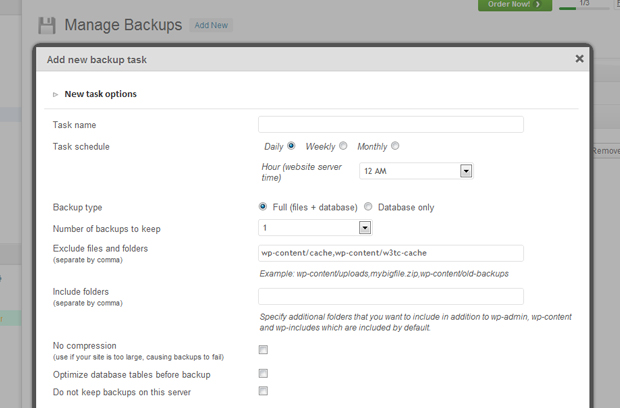Click the Manage Backups floppy disk icon
620x408 pixels.
click(x=47, y=24)
